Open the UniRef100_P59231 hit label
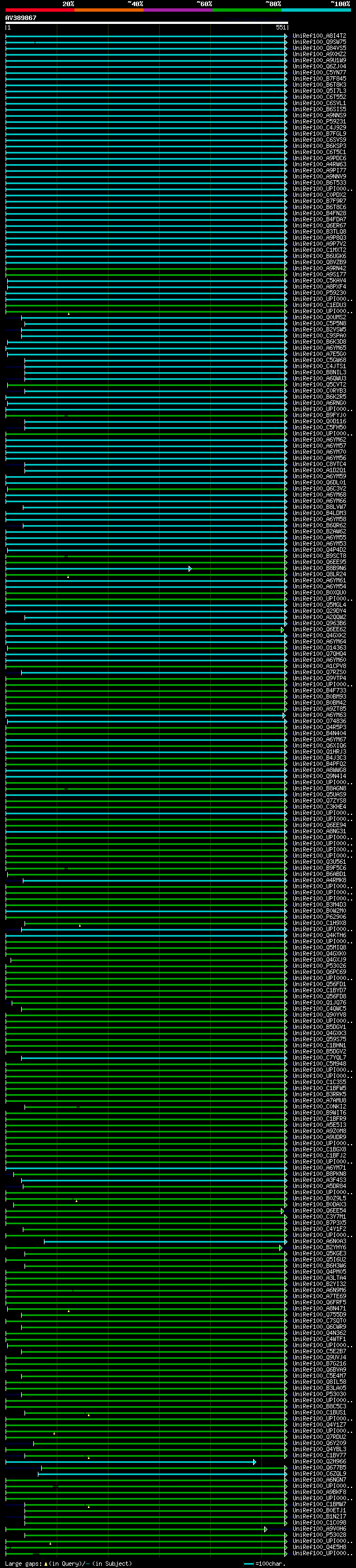 [x=319, y=122]
